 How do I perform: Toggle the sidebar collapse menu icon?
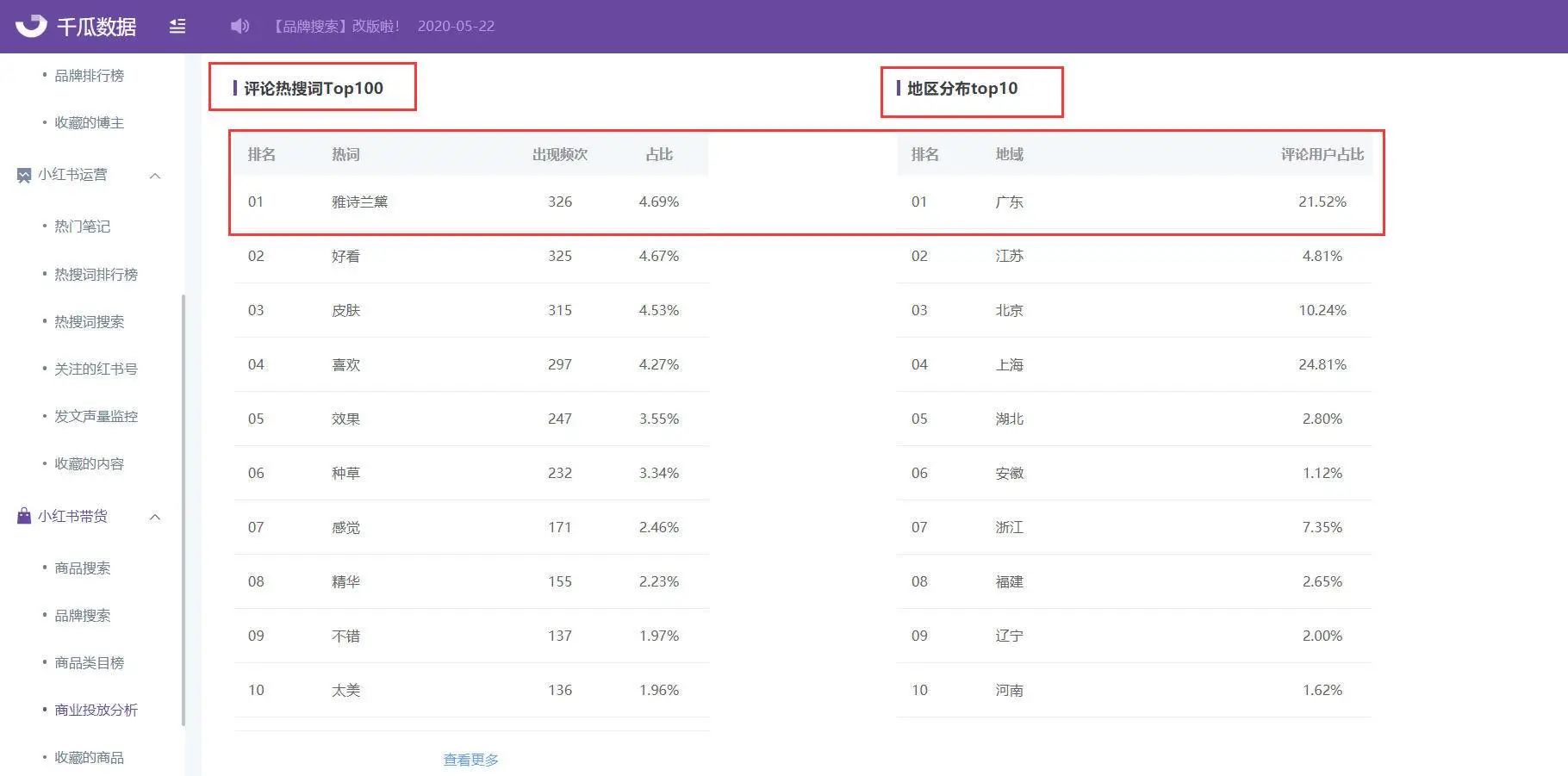click(x=177, y=26)
